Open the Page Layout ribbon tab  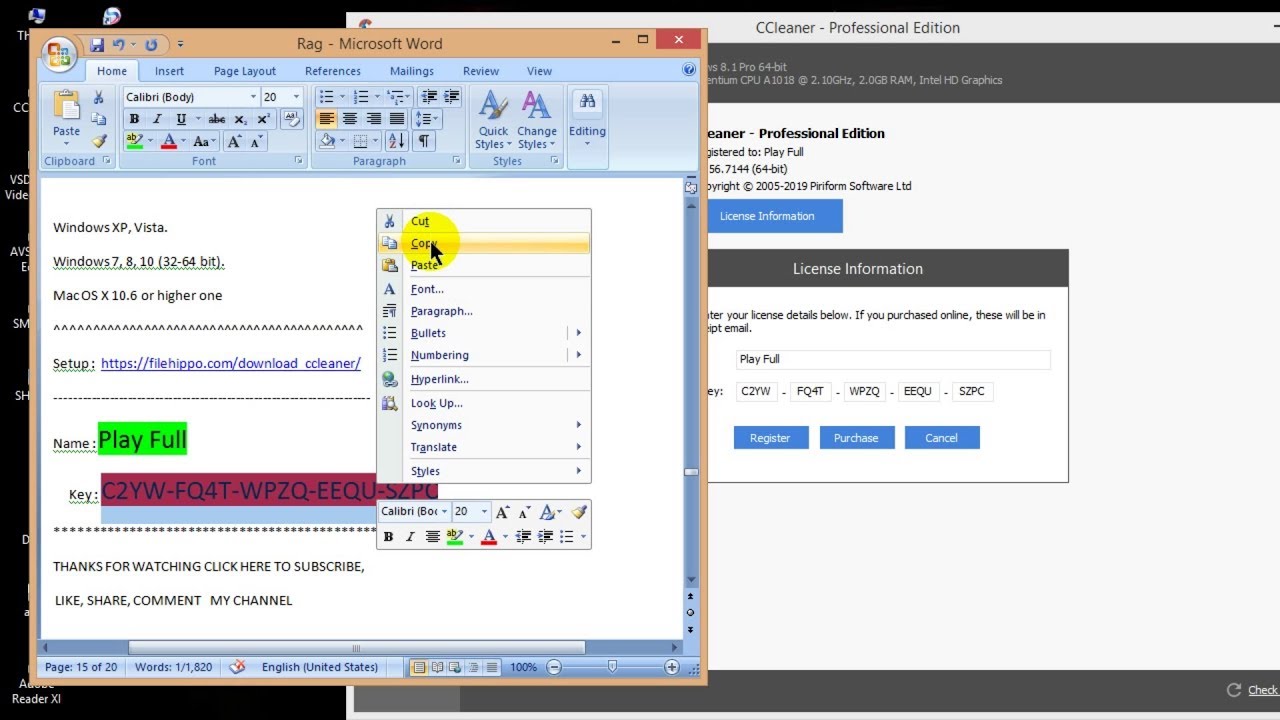(245, 71)
